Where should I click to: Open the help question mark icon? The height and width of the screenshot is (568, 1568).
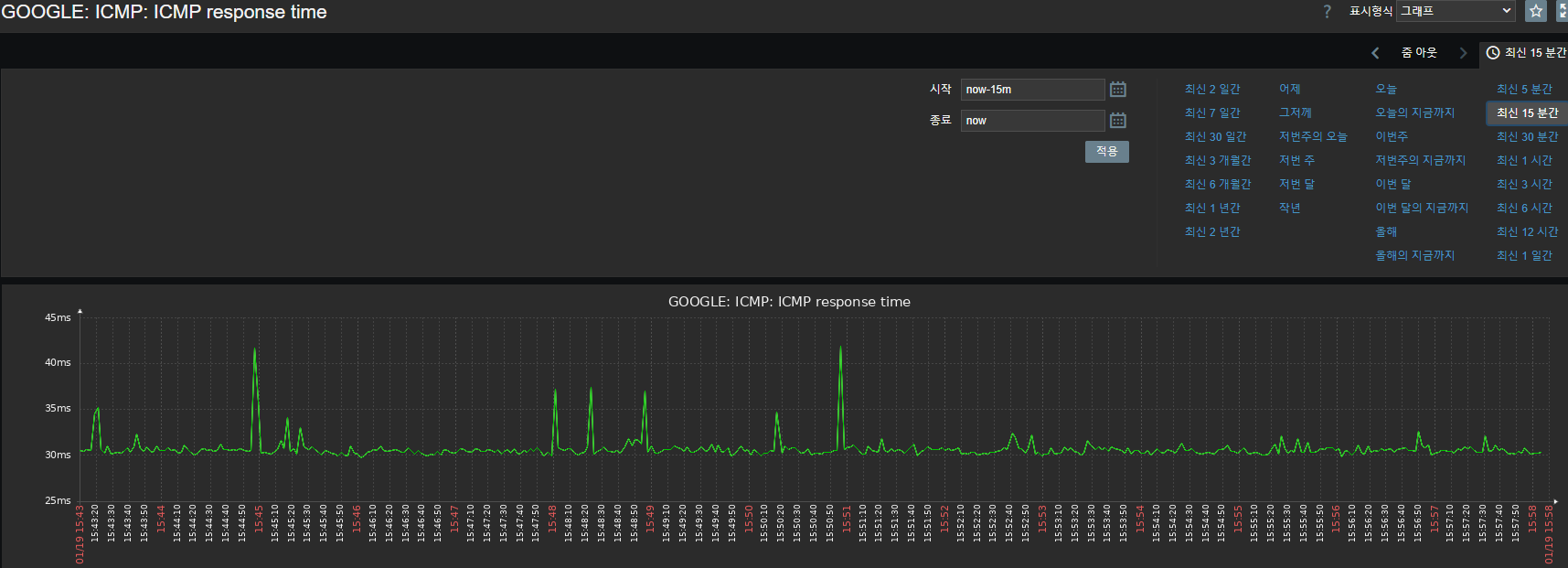1327,12
